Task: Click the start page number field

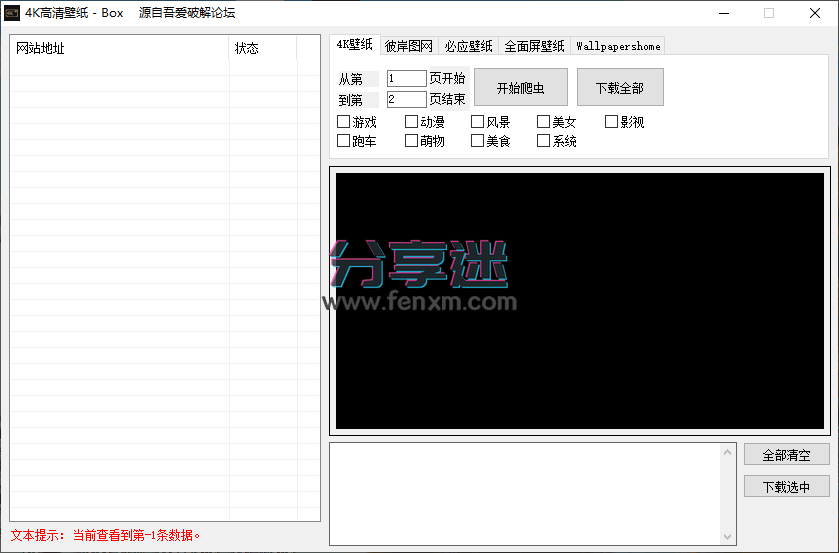Action: tap(406, 79)
